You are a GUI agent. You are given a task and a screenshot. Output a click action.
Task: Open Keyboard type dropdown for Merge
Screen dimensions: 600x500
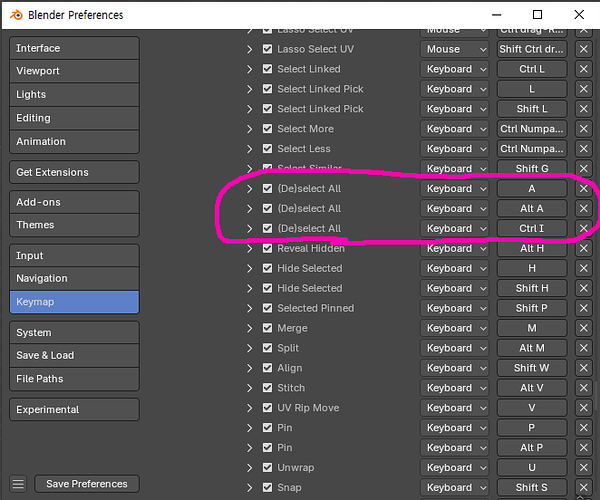(x=455, y=328)
